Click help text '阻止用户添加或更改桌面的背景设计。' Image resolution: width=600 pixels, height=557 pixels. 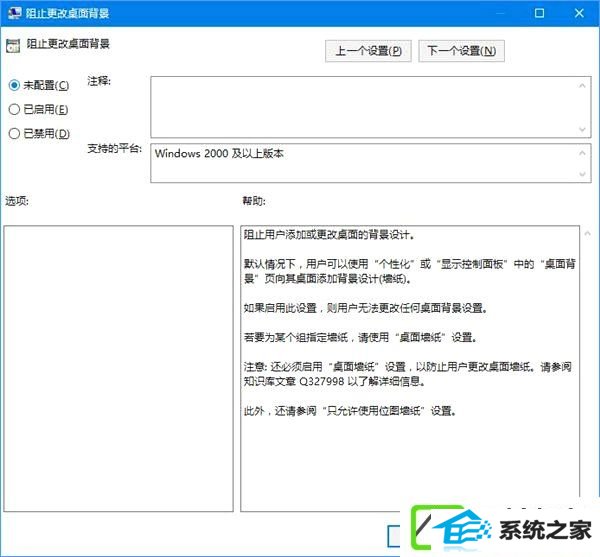click(x=329, y=235)
